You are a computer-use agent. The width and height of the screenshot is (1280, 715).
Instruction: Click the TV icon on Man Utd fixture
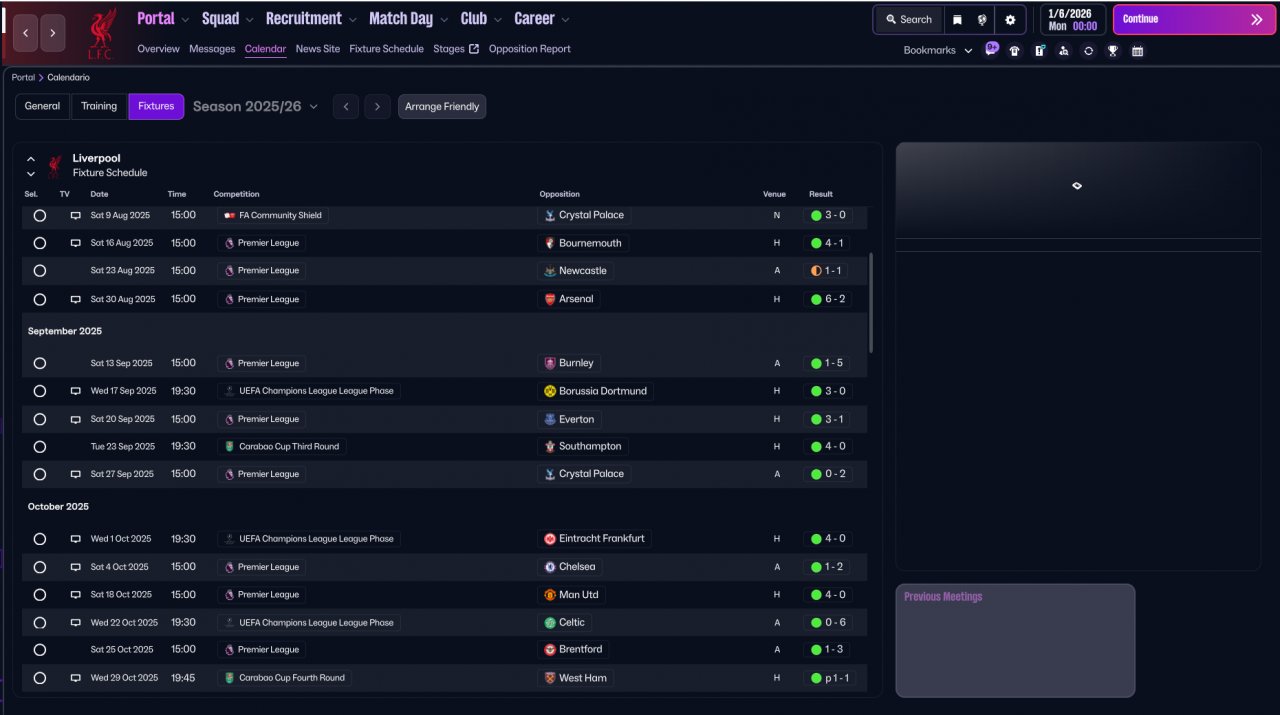click(75, 595)
